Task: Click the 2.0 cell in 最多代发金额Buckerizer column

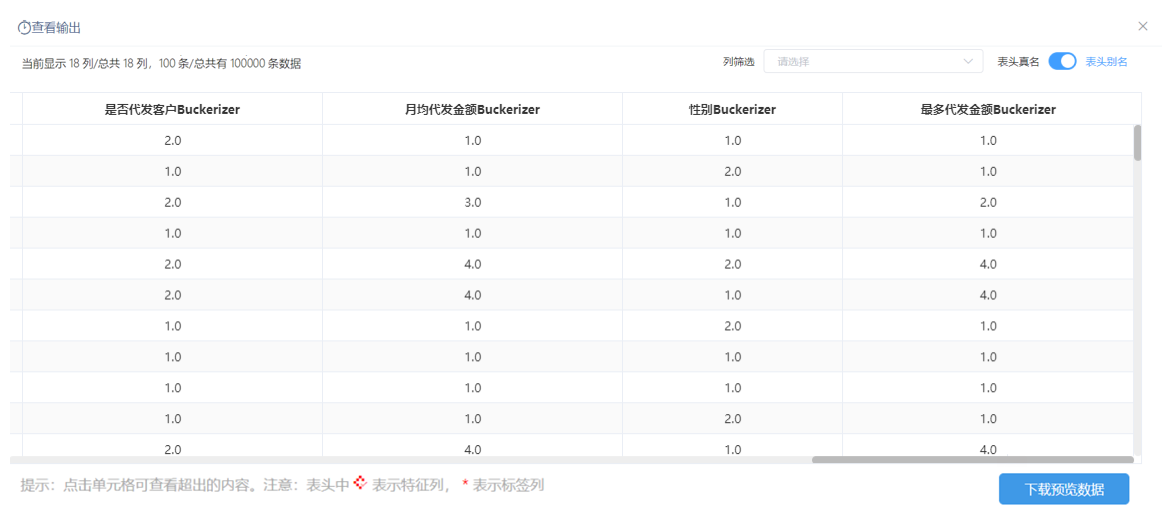Action: point(987,202)
